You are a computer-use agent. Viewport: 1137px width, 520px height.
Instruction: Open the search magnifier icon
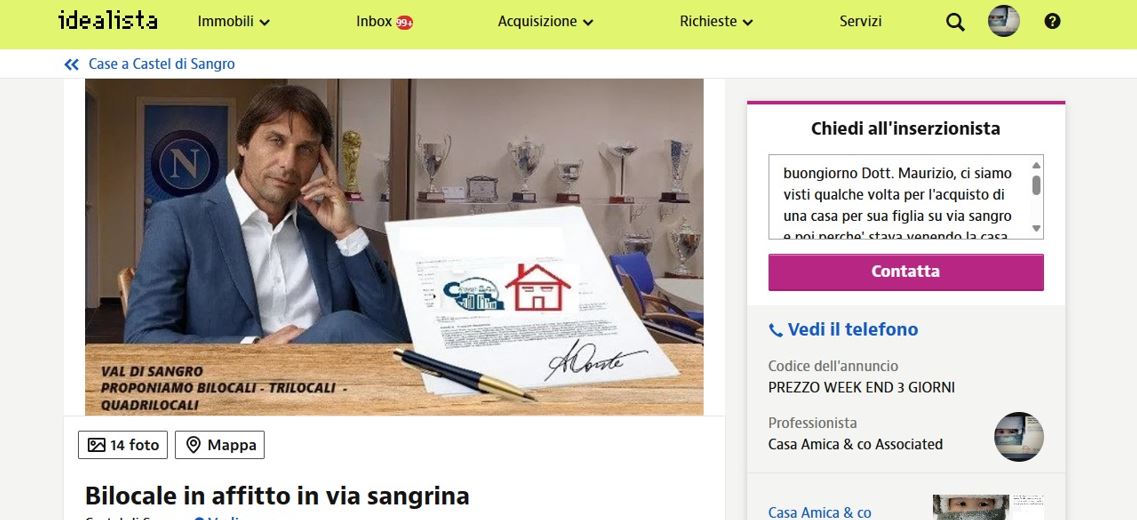pos(955,22)
